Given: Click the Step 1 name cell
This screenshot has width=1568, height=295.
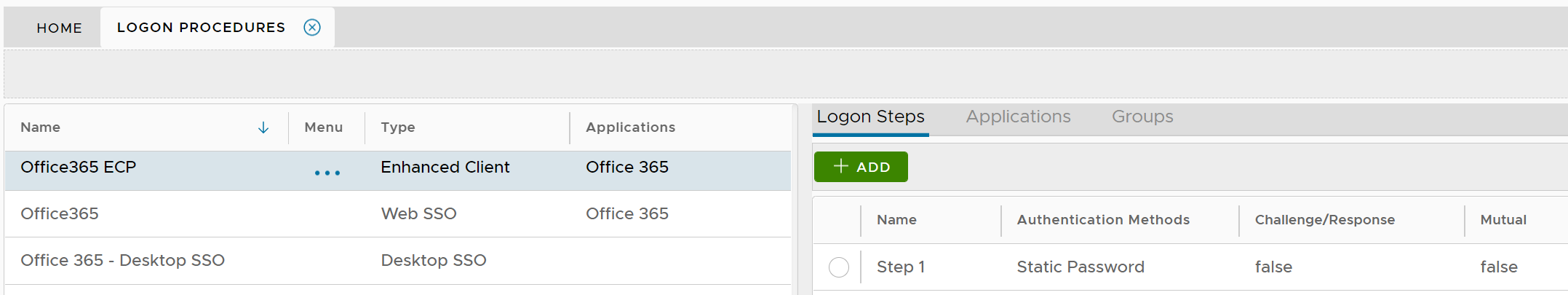Looking at the screenshot, I should [x=901, y=267].
